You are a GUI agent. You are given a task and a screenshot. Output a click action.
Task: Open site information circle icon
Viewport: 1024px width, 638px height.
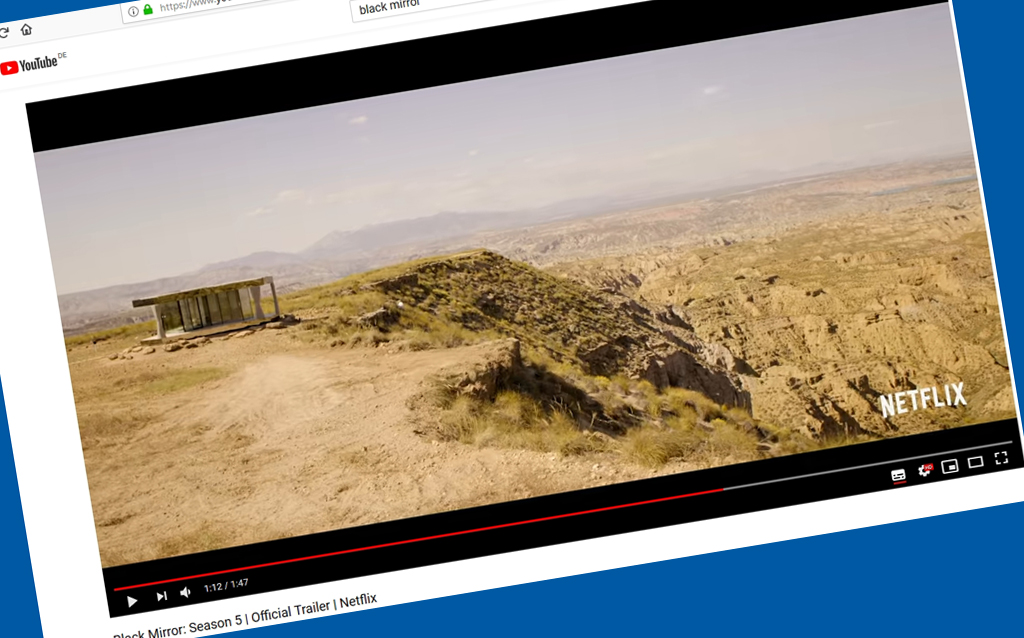133,12
